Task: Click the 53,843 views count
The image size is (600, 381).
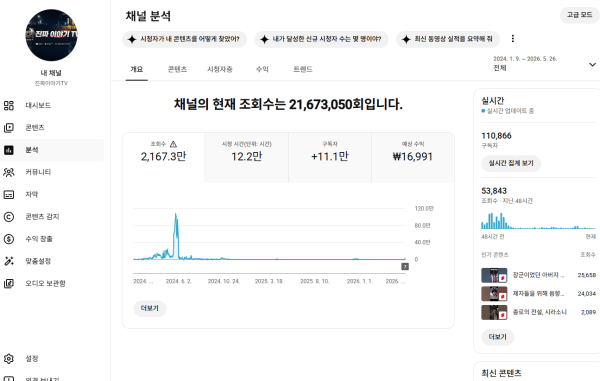Action: pyautogui.click(x=494, y=191)
